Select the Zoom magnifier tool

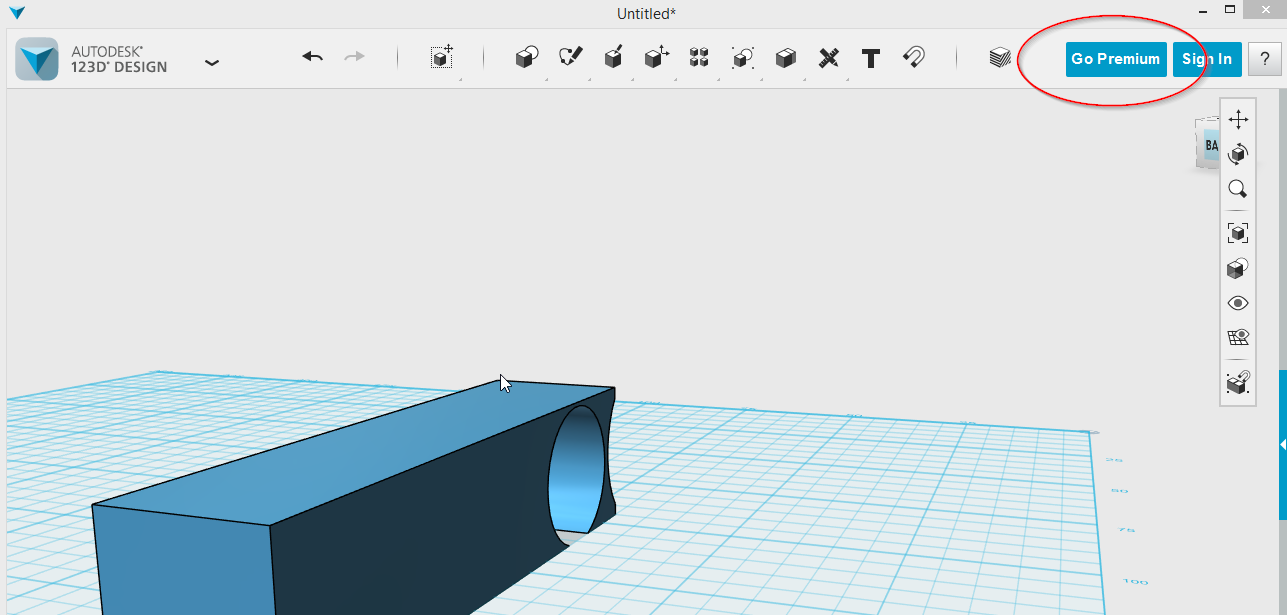point(1238,189)
